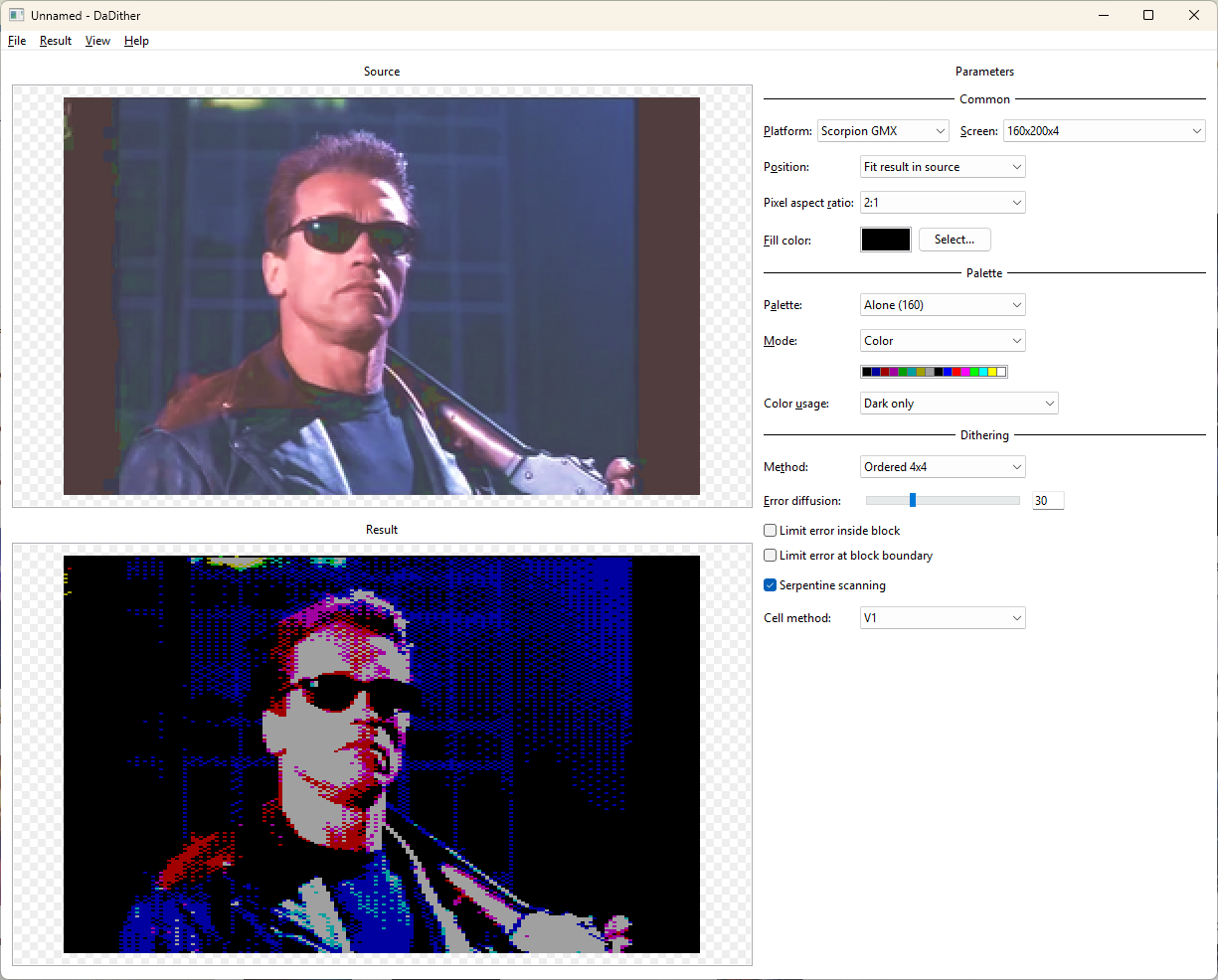Open the Cell method dropdown
This screenshot has width=1218, height=980.
943,618
